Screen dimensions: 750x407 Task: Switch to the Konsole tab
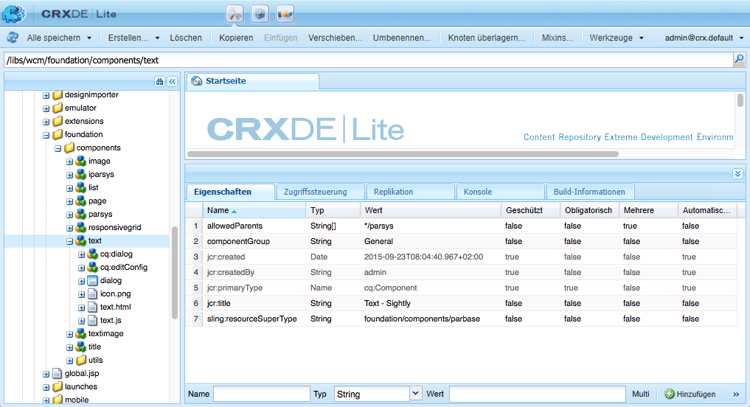pos(500,192)
